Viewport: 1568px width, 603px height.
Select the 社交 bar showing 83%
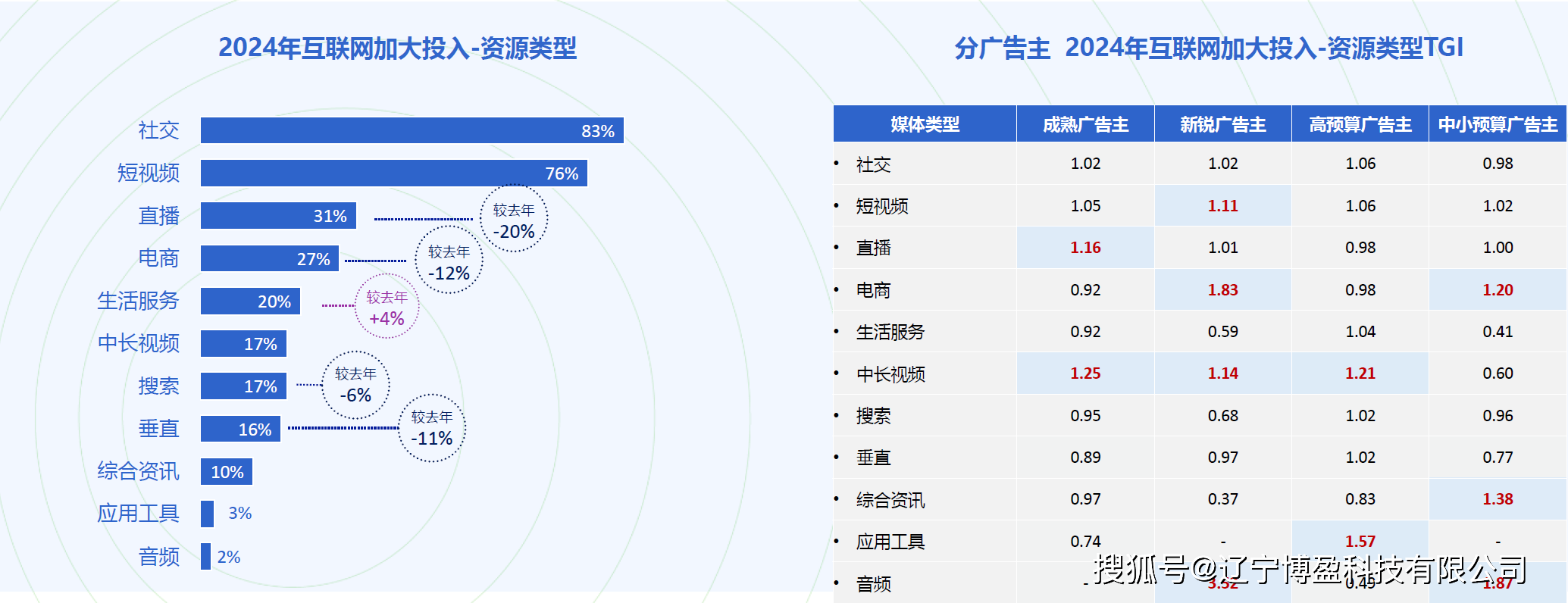(412, 130)
